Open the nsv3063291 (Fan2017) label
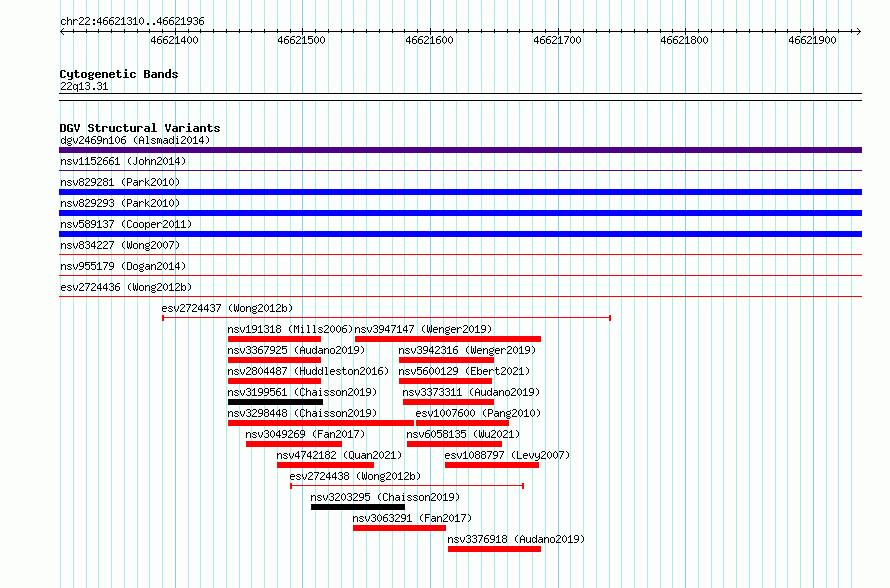890x588 pixels. coord(412,518)
